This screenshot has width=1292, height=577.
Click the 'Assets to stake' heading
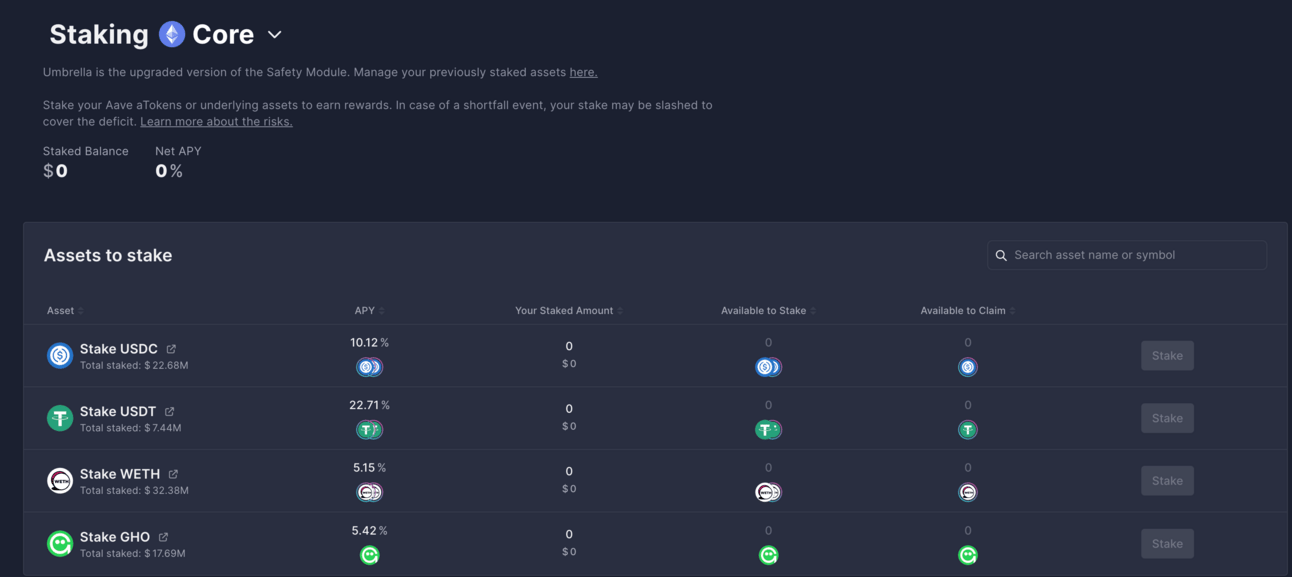pos(108,255)
